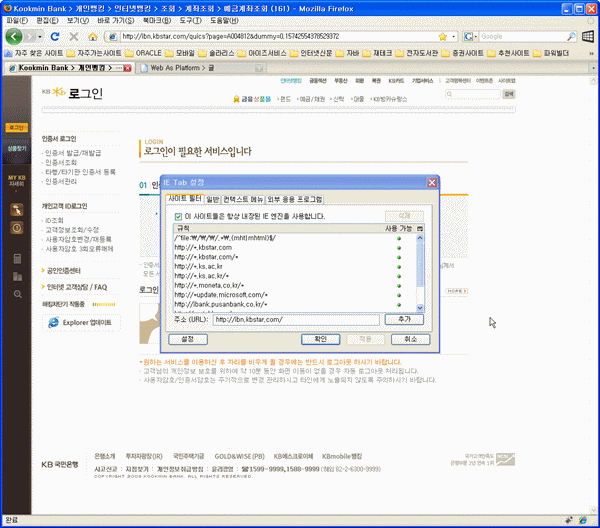Open the 모바일 bookmarks folder
Image resolution: width=600 pixels, height=528 pixels.
pyautogui.click(x=180, y=53)
